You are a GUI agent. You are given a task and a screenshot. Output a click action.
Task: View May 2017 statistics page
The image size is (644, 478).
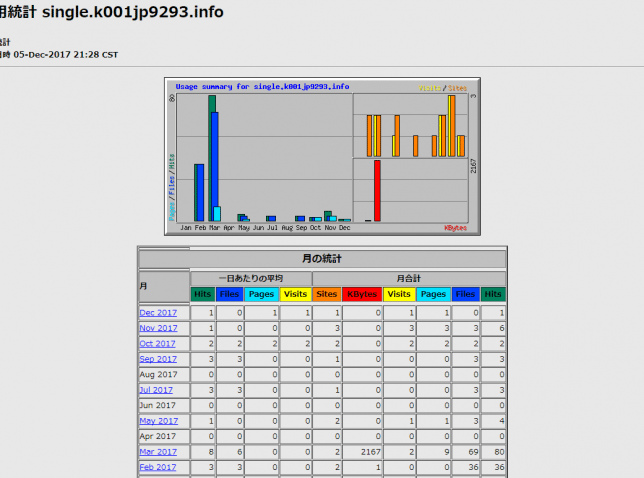[x=158, y=421]
